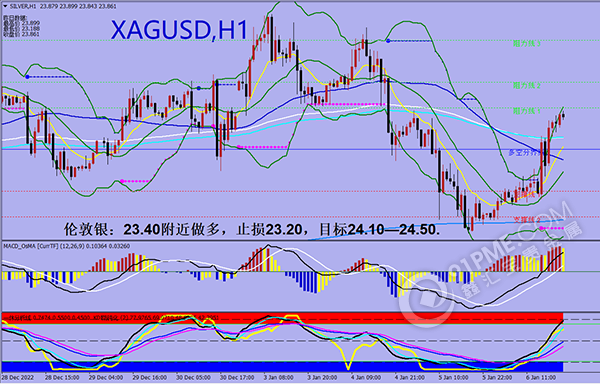Click the red overbought band in bottom oscillator

[x=282, y=318]
